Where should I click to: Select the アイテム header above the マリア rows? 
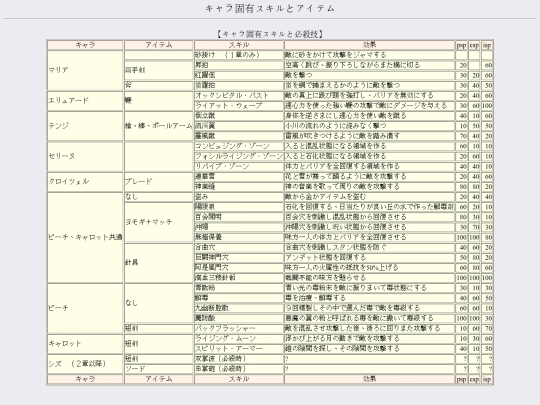click(x=159, y=45)
